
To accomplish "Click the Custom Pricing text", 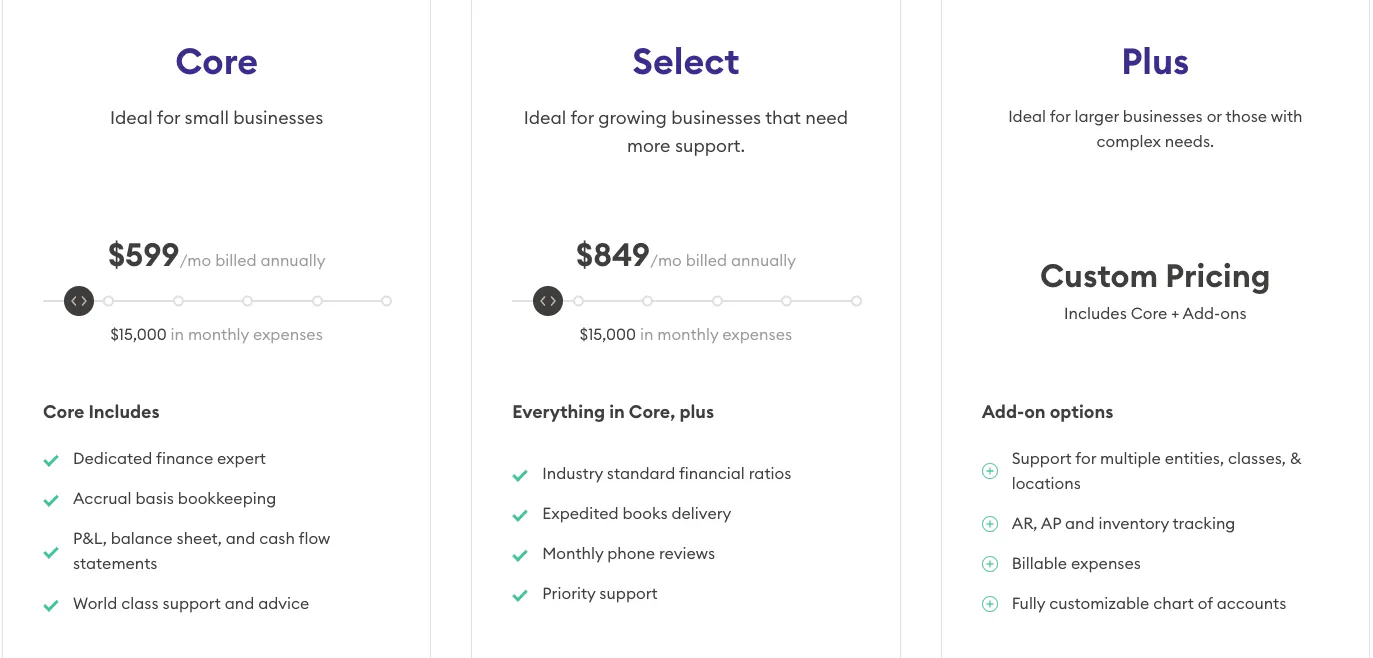I will click(1155, 276).
